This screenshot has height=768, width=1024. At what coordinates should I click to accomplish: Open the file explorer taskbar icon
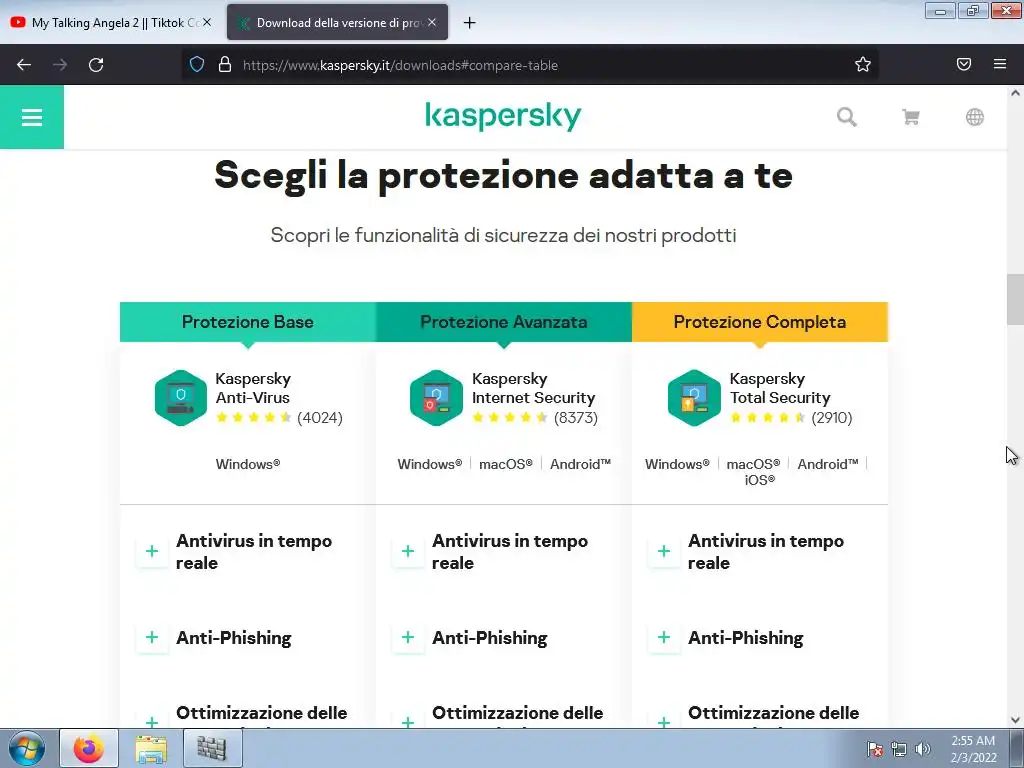tap(151, 748)
